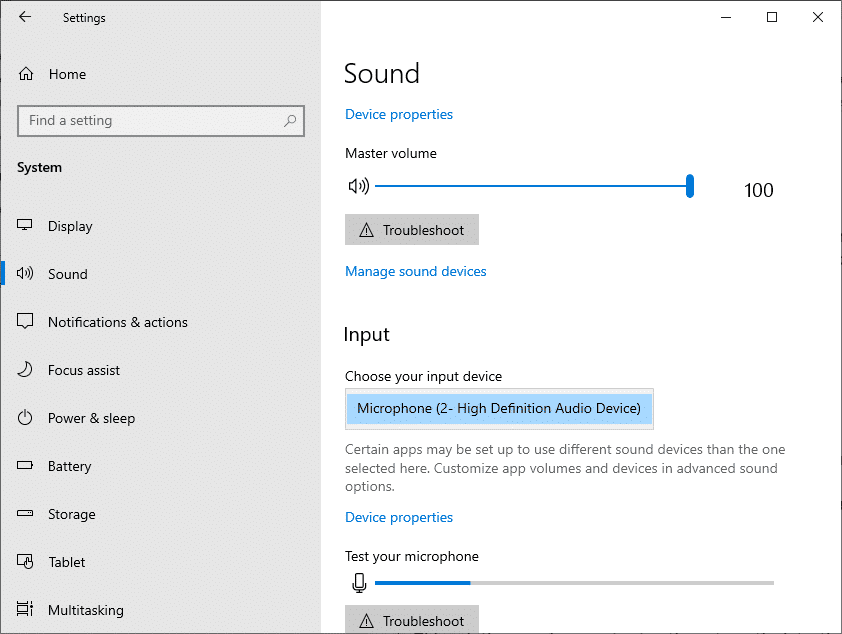Open the input device selection dropdown
The image size is (842, 634).
498,408
